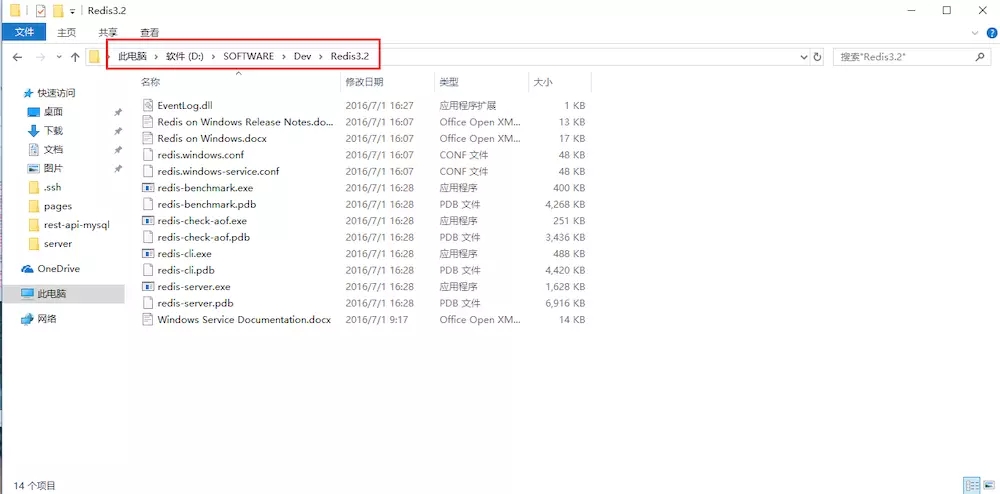This screenshot has width=1000, height=494.
Task: Click 软件 (D:) breadcrumb segment
Action: pyautogui.click(x=185, y=57)
